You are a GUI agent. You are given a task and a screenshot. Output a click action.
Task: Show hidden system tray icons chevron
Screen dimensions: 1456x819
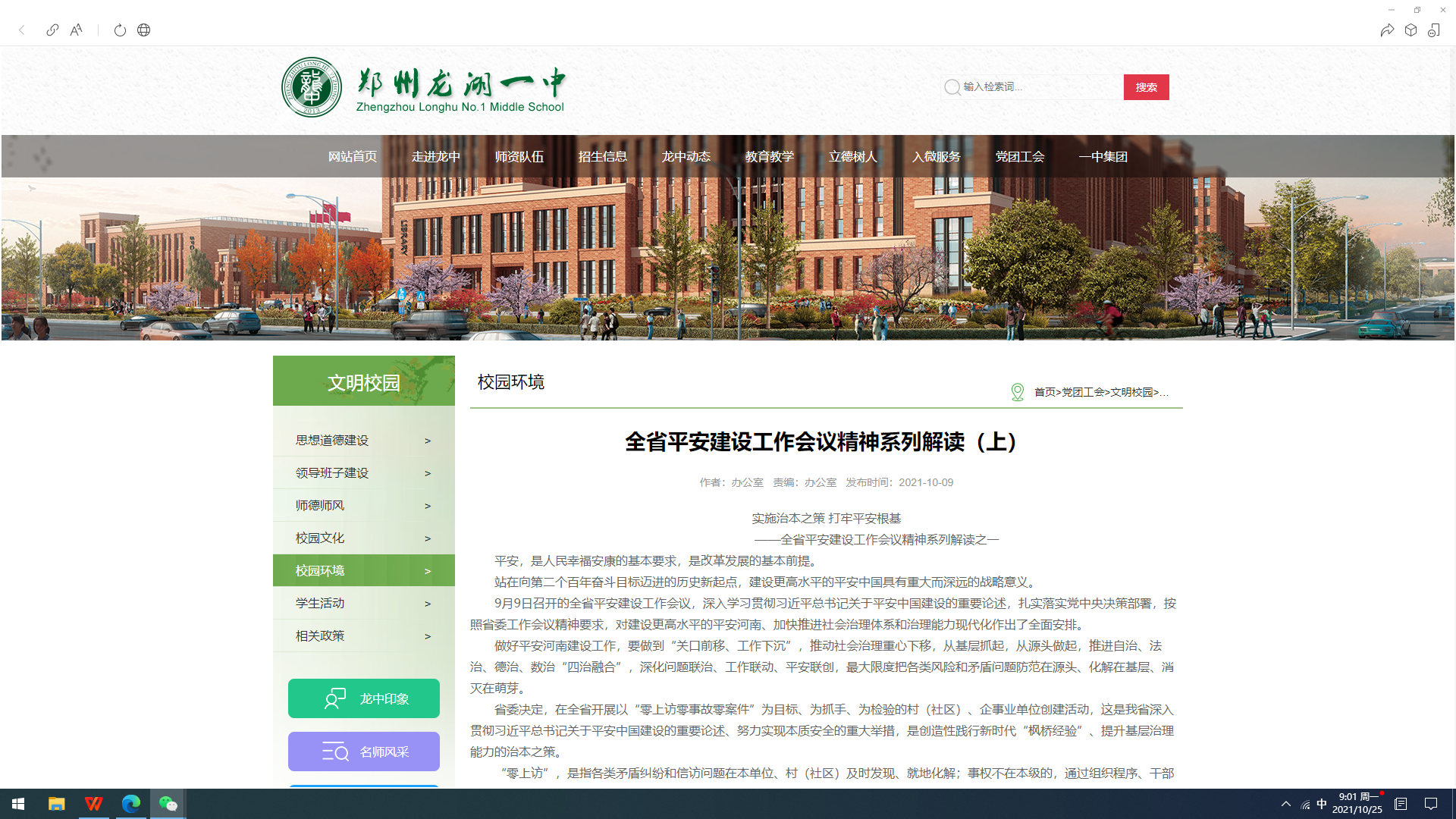[1285, 804]
